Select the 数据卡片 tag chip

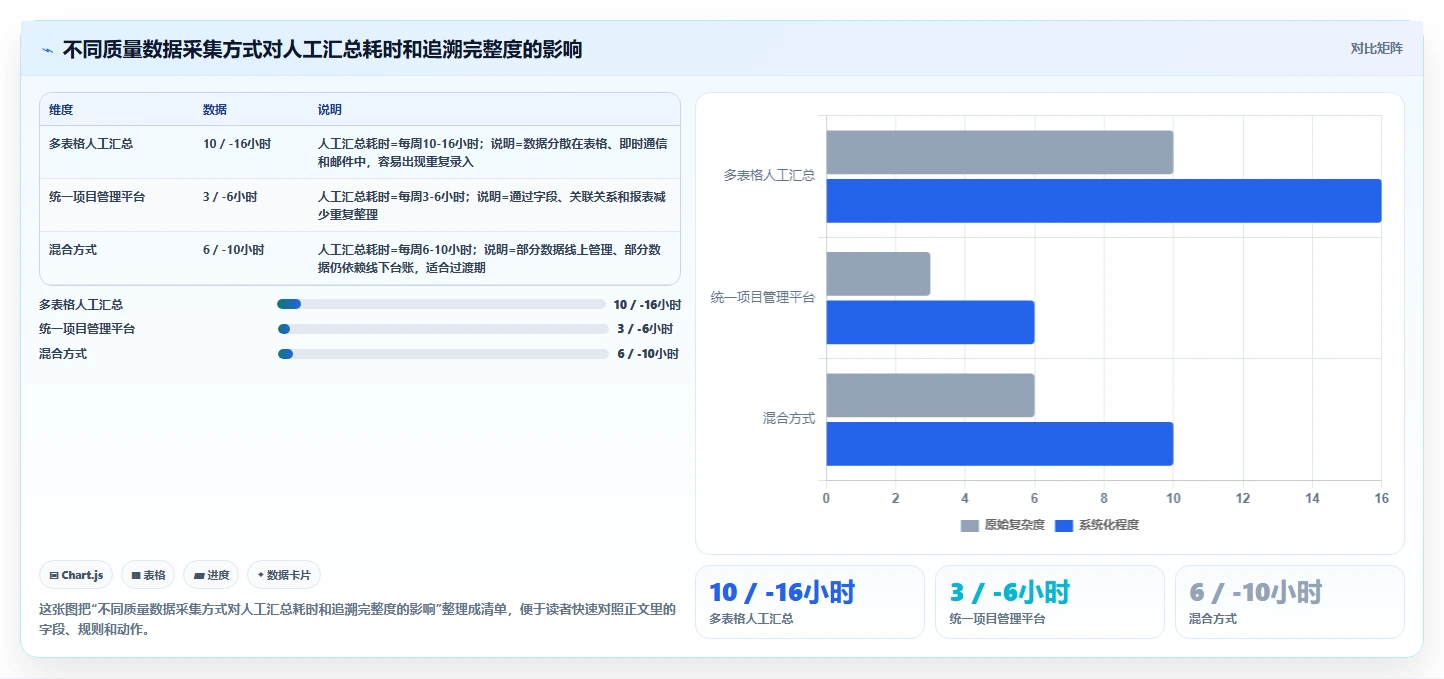pos(284,575)
